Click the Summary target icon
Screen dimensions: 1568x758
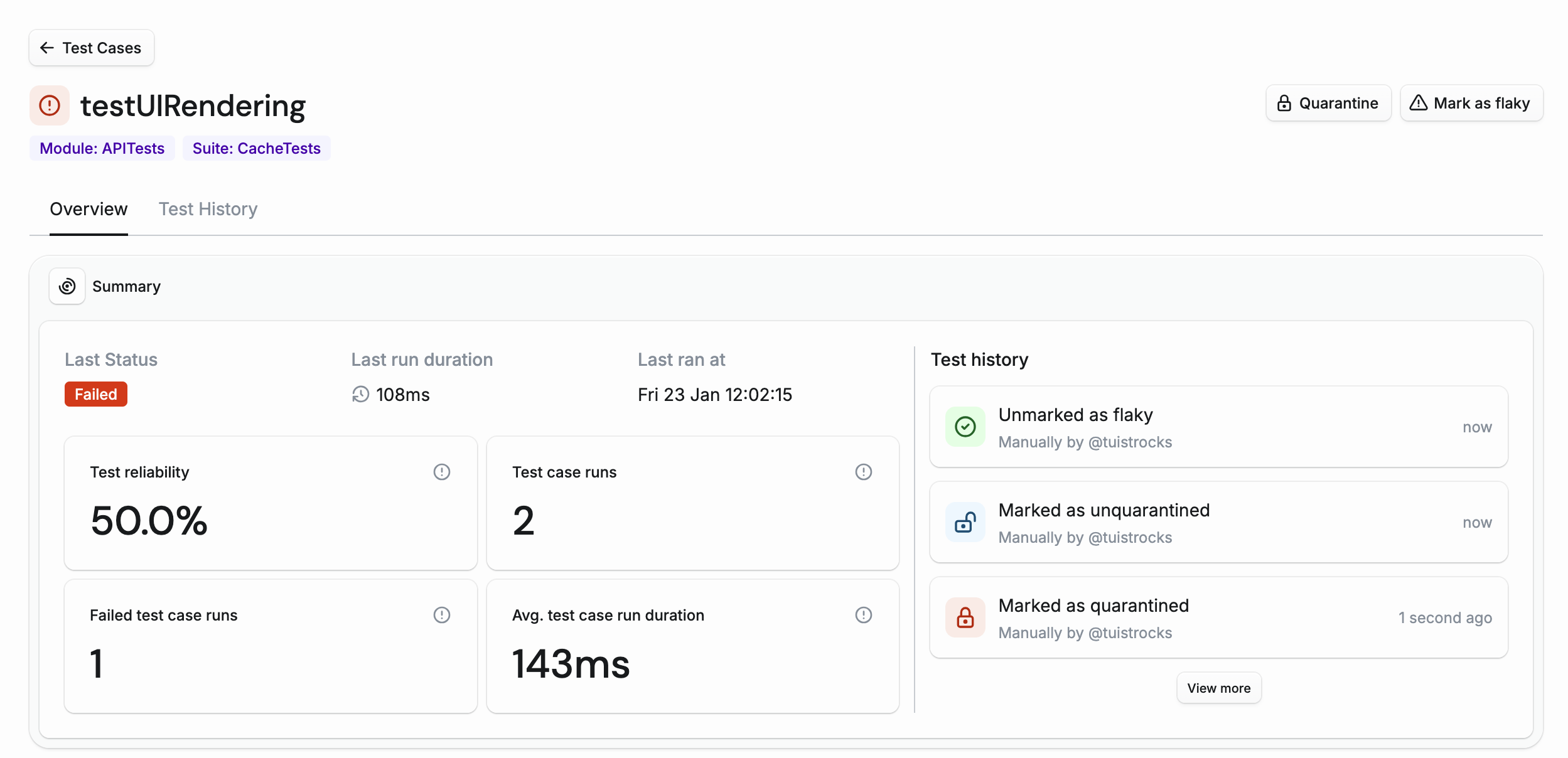(x=67, y=286)
